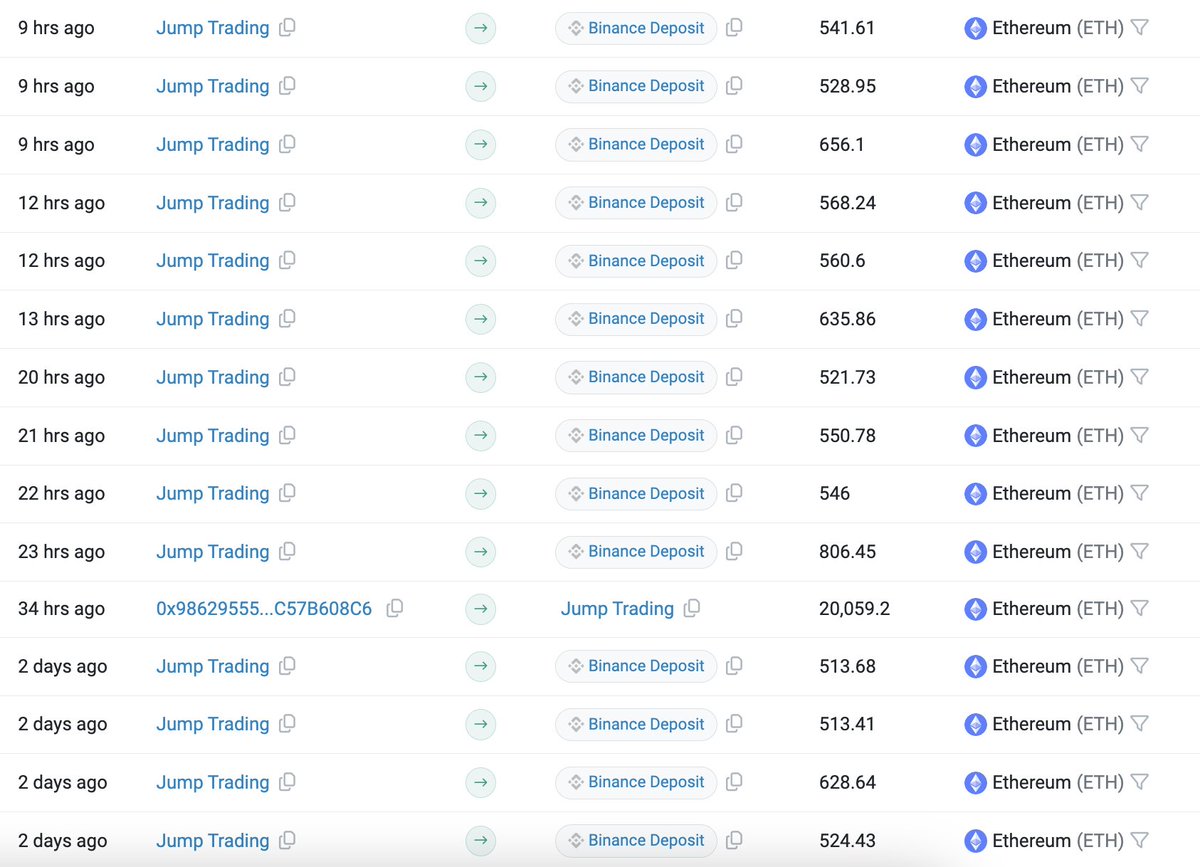
Task: Filter by token in the 528.95 row
Action: (1139, 86)
